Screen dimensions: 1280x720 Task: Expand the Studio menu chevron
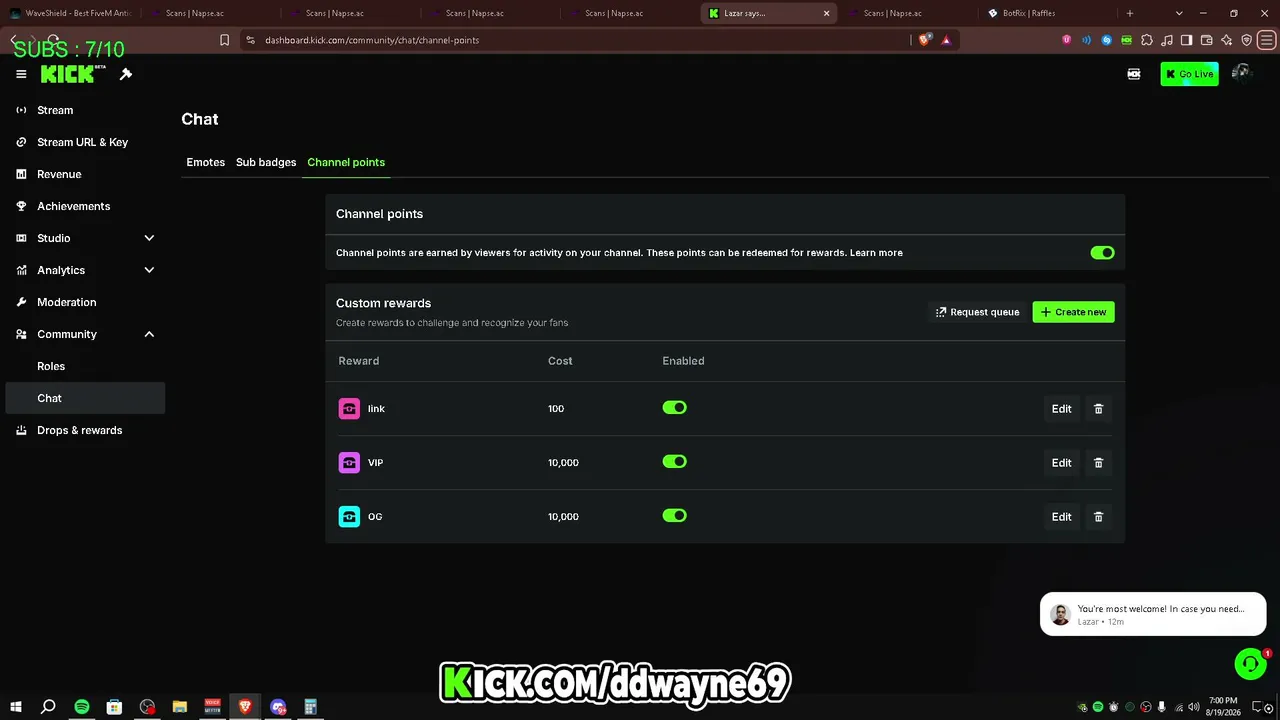149,238
